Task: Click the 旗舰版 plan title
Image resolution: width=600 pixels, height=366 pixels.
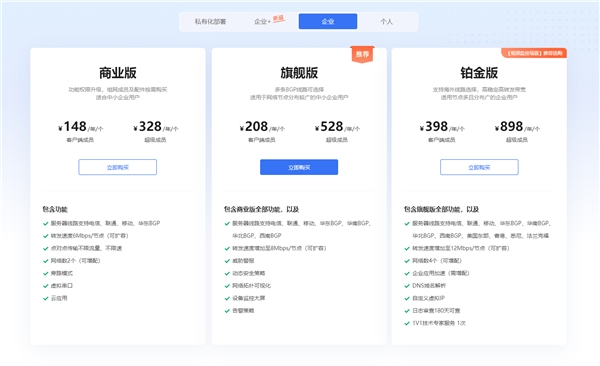Action: click(x=299, y=72)
